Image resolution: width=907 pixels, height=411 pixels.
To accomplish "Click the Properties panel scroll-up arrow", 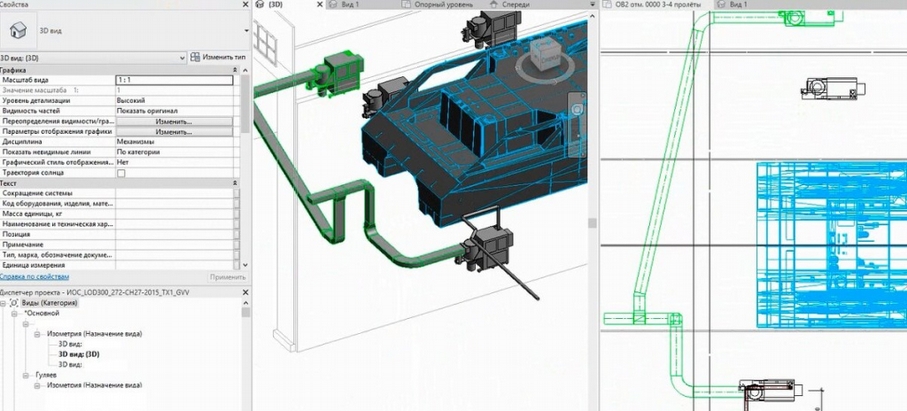I will click(245, 69).
